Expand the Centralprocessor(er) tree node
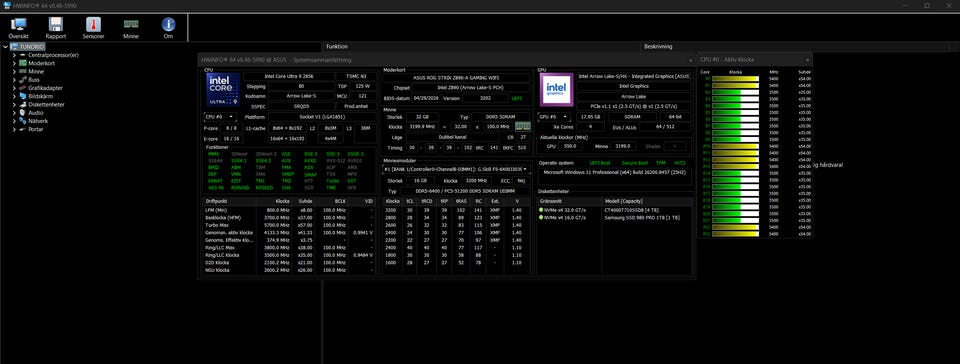The width and height of the screenshot is (960, 364). [14, 55]
